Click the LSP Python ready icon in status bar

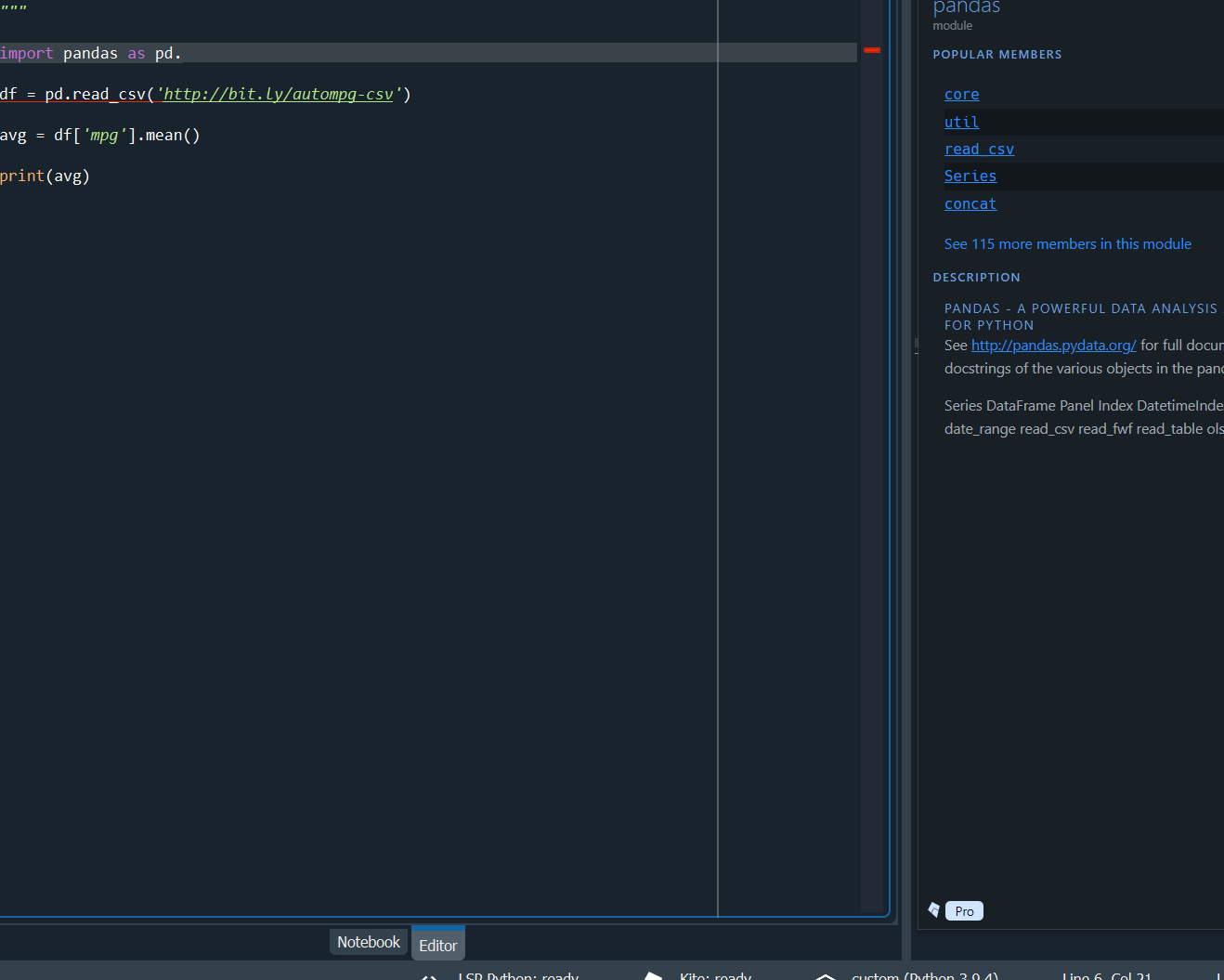click(x=428, y=976)
